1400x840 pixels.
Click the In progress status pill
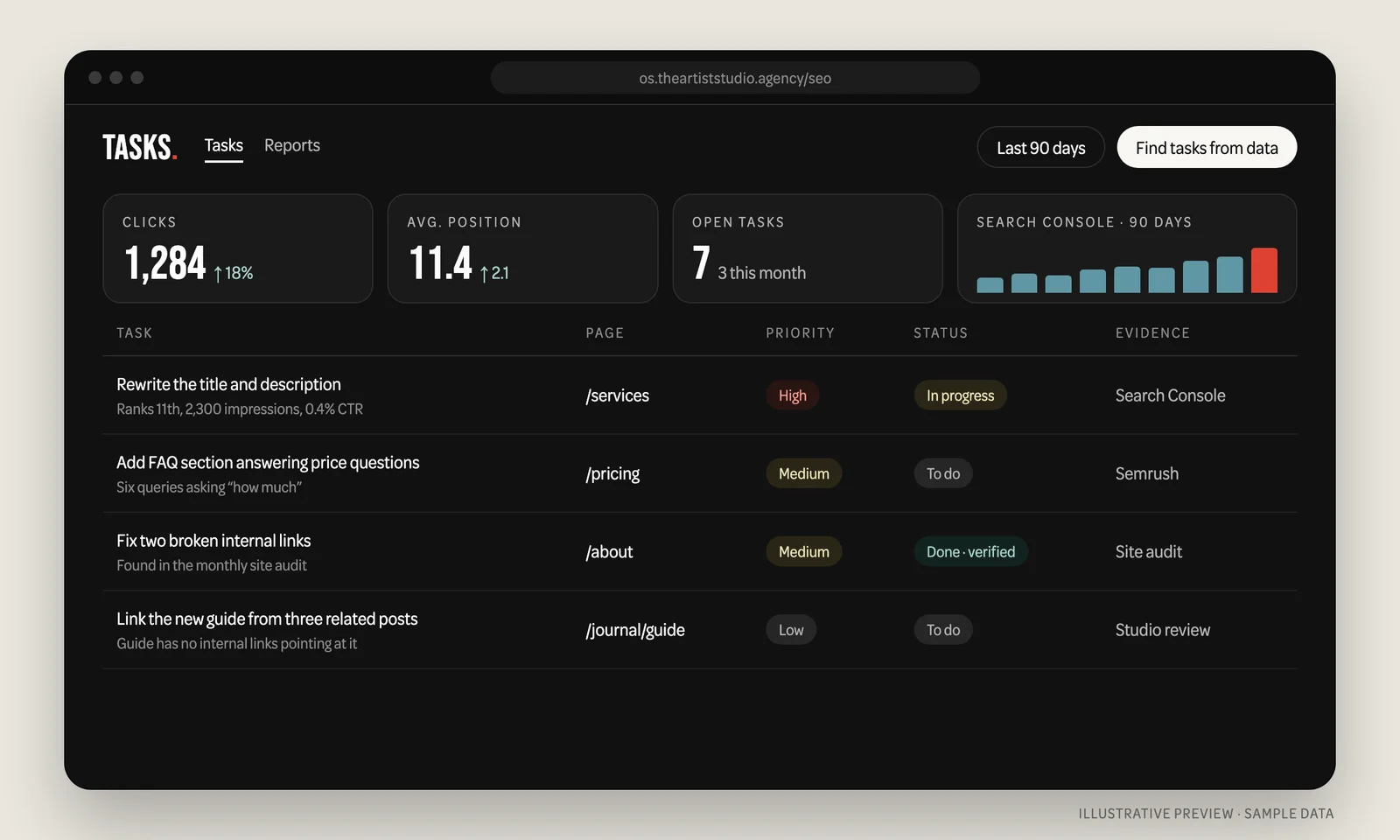pyautogui.click(x=961, y=395)
